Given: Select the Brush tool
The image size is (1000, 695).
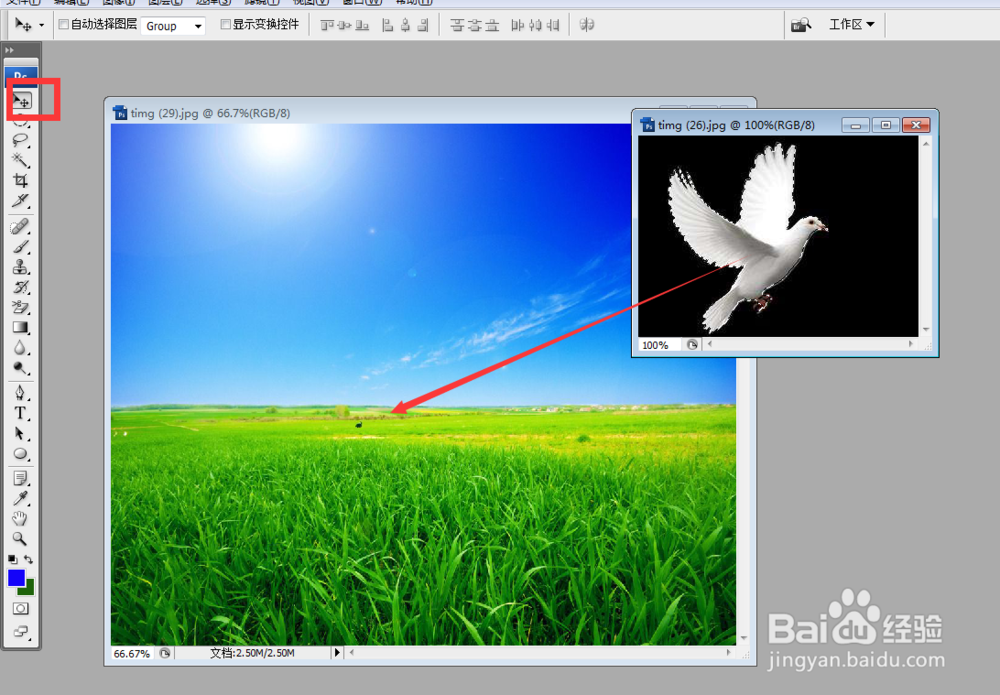Looking at the screenshot, I should pyautogui.click(x=20, y=247).
